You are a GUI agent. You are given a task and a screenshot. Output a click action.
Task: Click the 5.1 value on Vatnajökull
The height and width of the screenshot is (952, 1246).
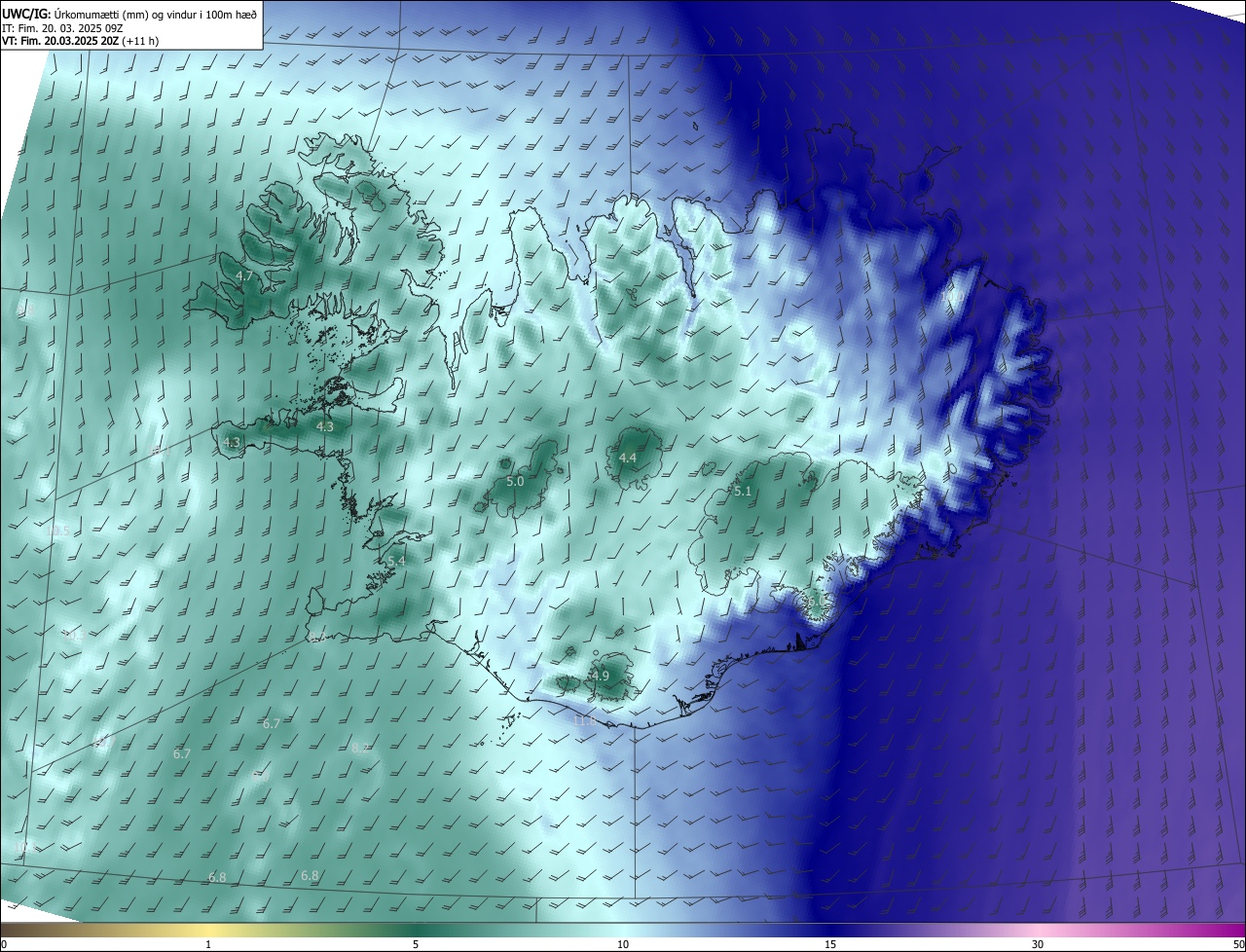[x=743, y=492]
